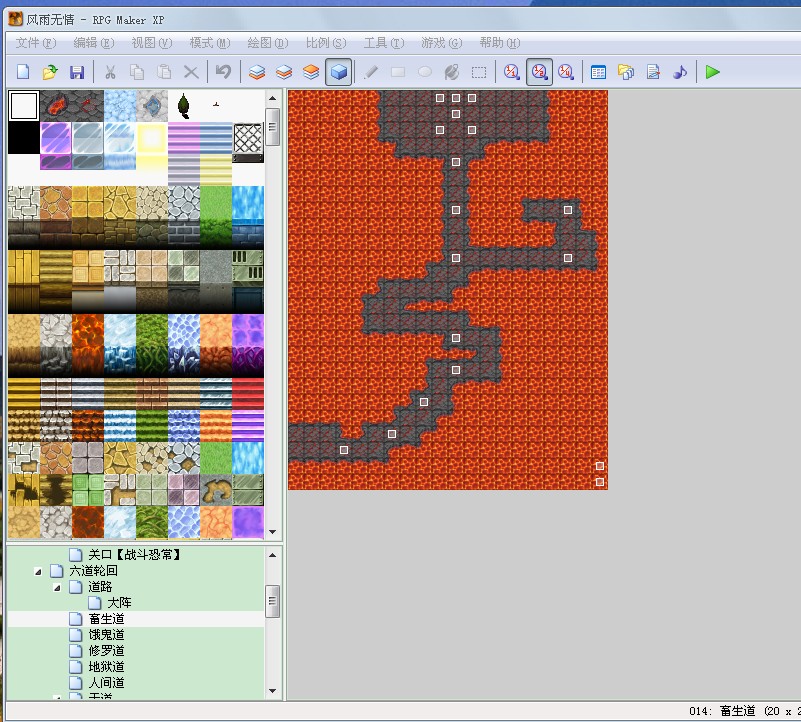Open the Sound Test music note icon
Screen dimensions: 801x722
(679, 72)
